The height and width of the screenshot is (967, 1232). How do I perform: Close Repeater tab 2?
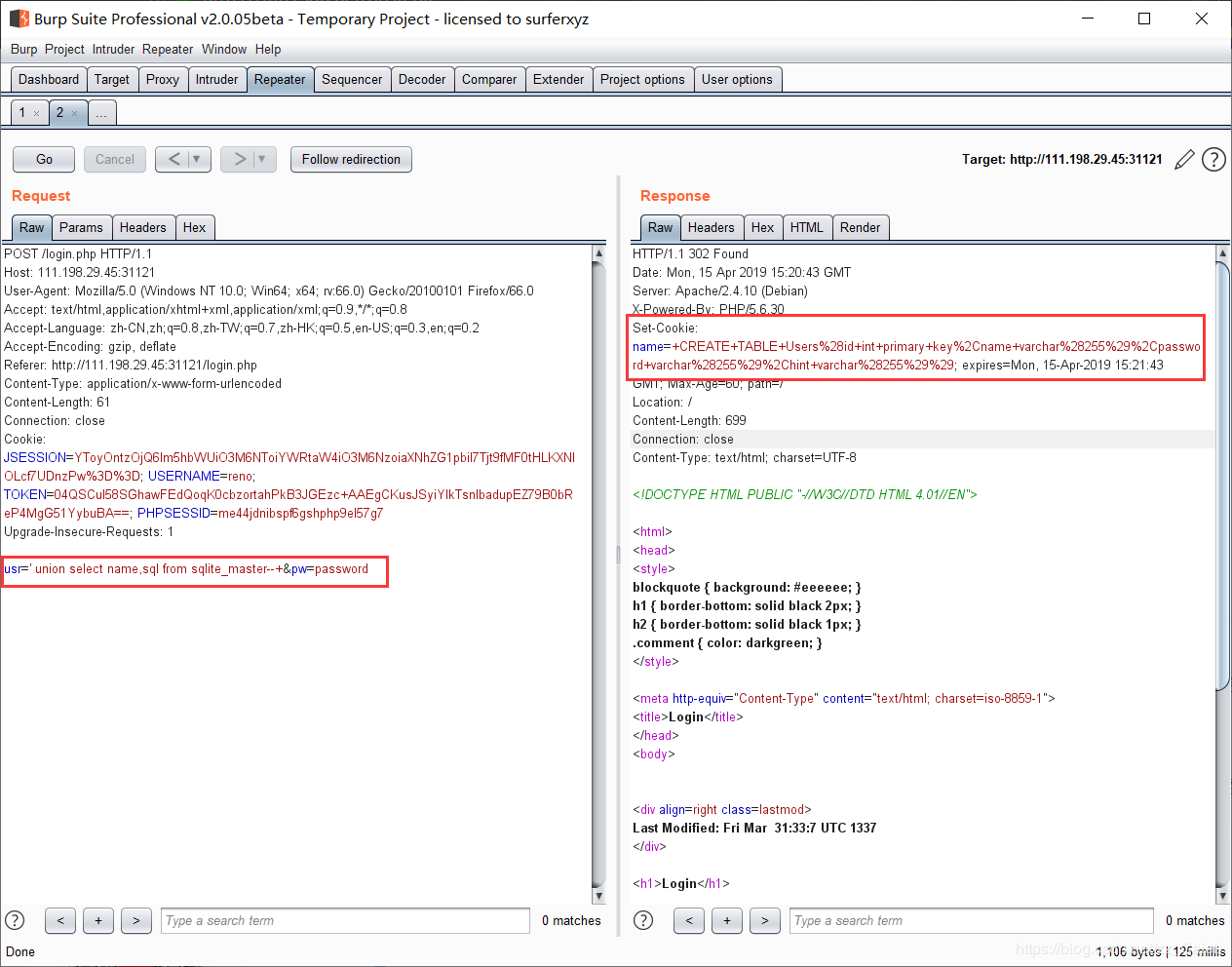tap(74, 114)
